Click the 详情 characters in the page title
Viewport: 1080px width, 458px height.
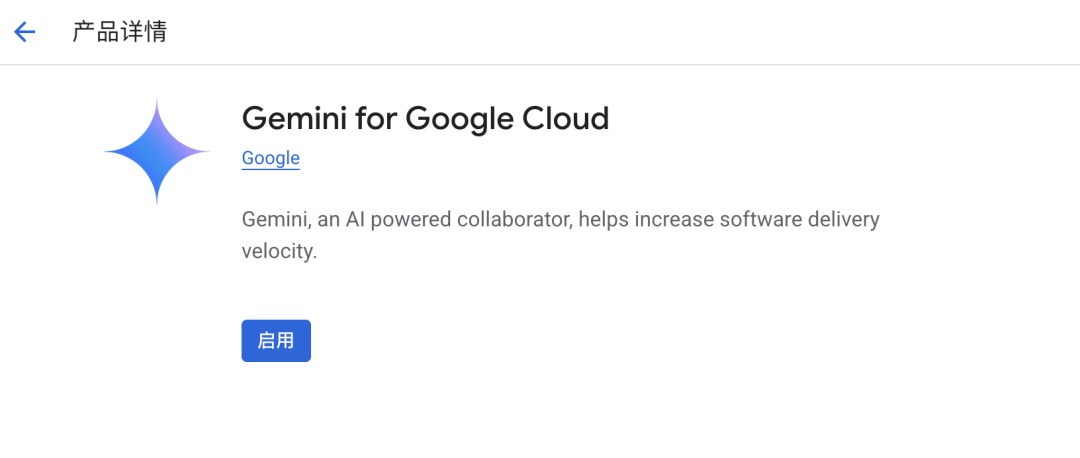[143, 32]
